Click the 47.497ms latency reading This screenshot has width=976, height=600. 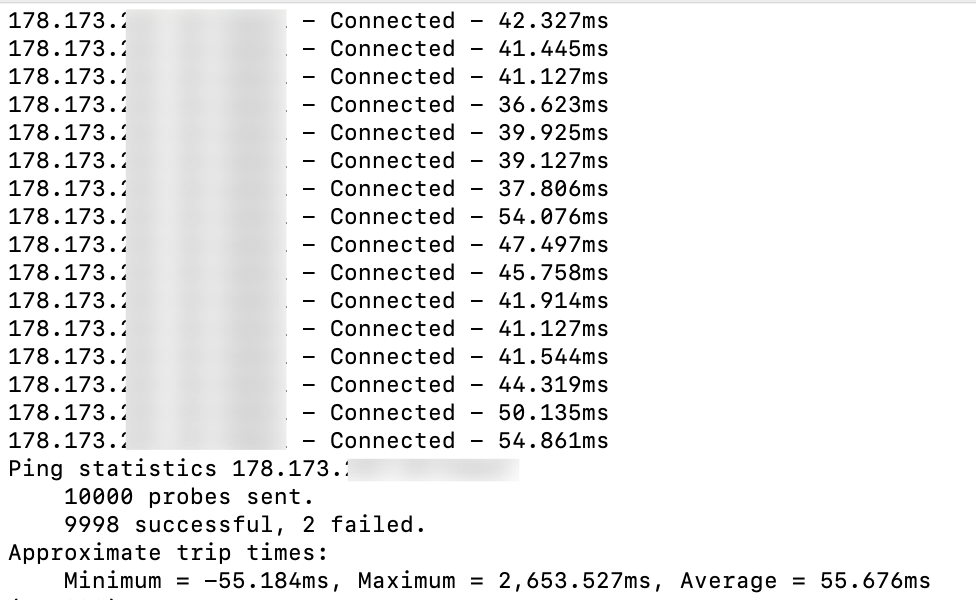pos(553,244)
